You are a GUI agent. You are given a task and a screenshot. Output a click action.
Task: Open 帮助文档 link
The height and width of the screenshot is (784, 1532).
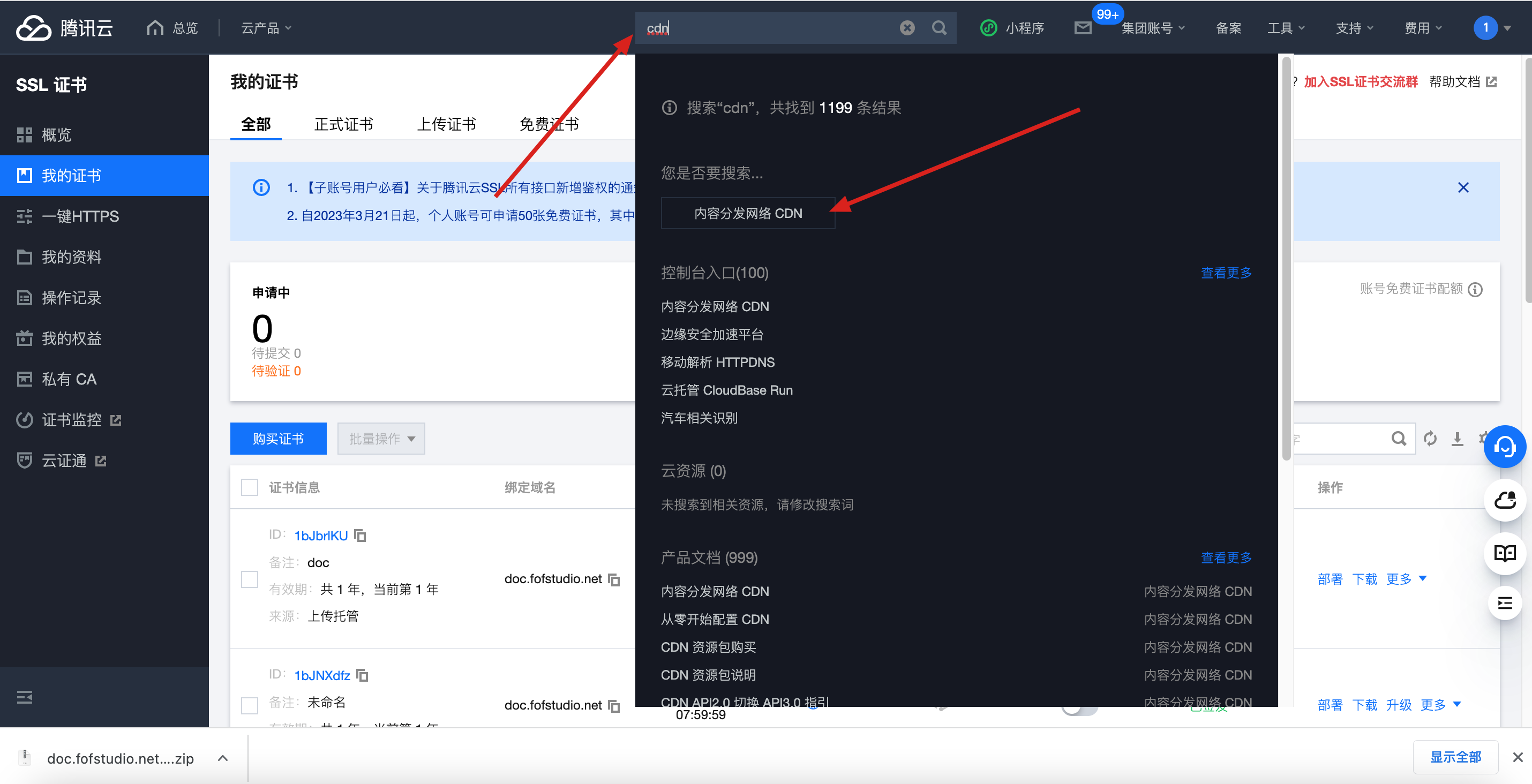click(1462, 82)
